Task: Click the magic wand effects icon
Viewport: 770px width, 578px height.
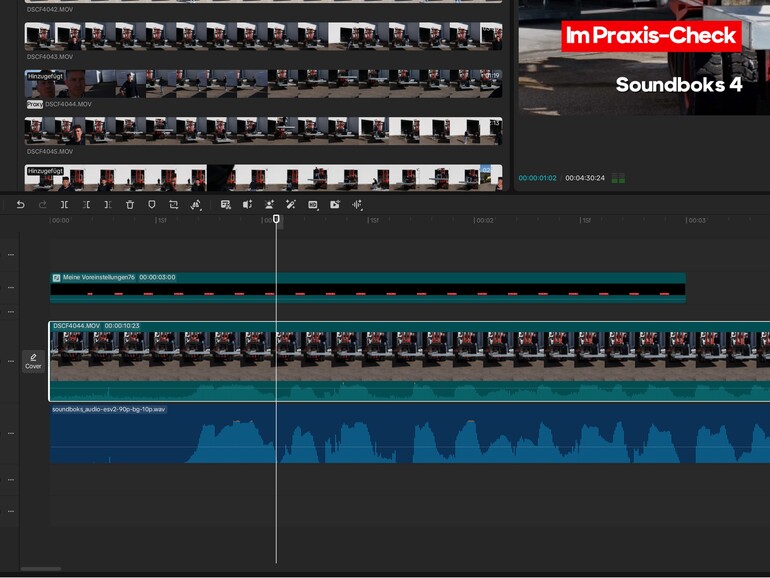Action: [291, 205]
